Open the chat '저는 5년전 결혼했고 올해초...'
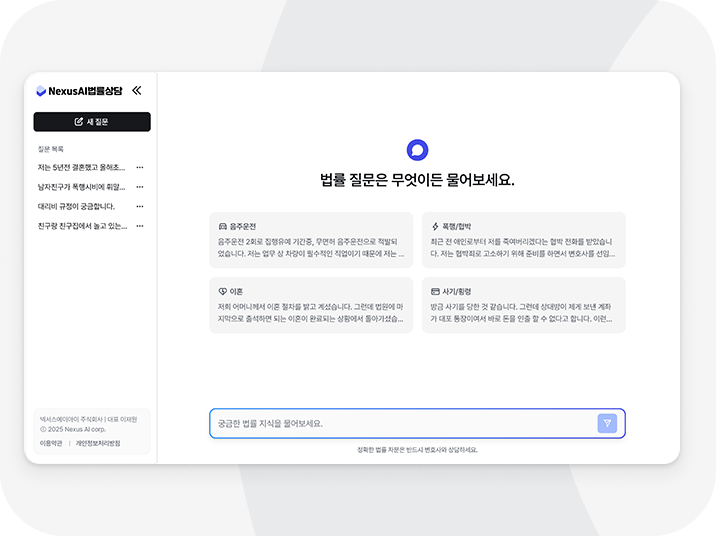The width and height of the screenshot is (716, 536). [x=81, y=168]
